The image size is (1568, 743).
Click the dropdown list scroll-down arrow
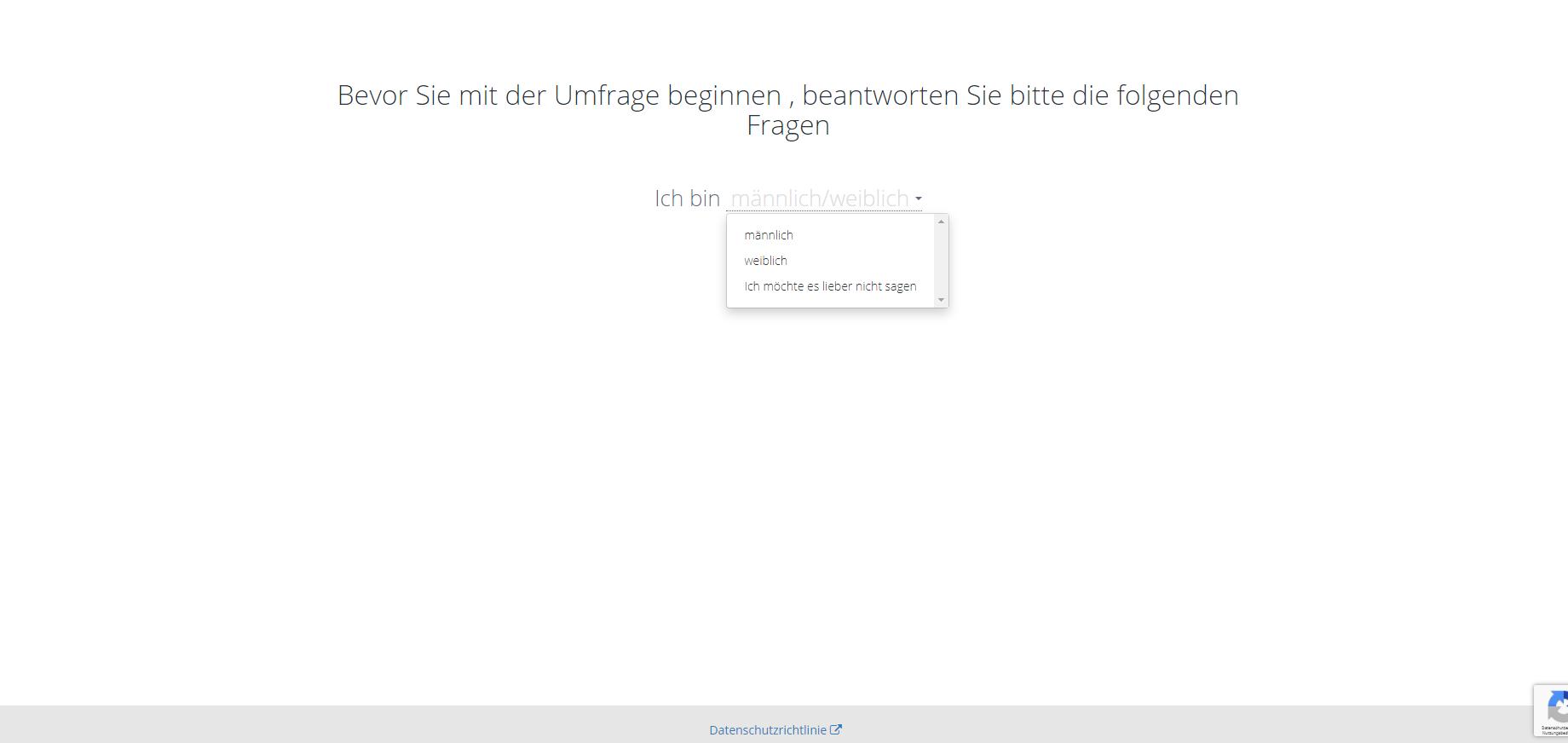coord(941,300)
